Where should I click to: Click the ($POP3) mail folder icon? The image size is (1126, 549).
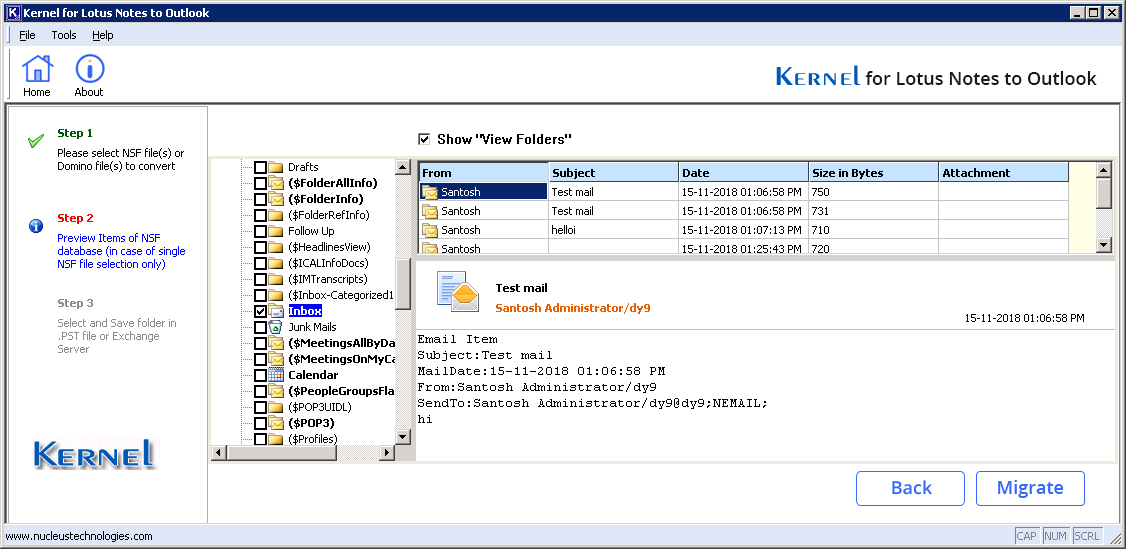(276, 423)
